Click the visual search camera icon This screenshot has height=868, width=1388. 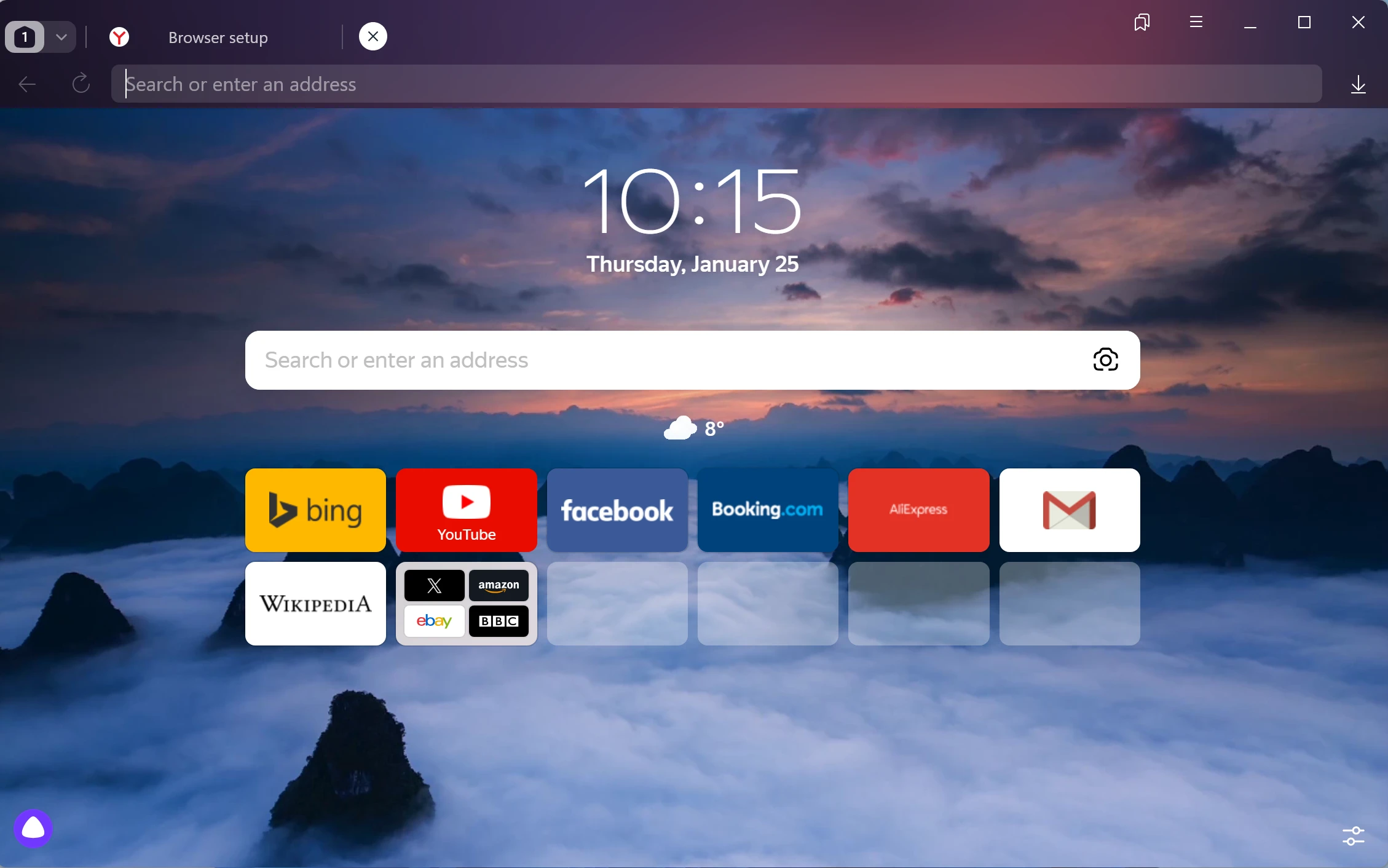[1105, 360]
